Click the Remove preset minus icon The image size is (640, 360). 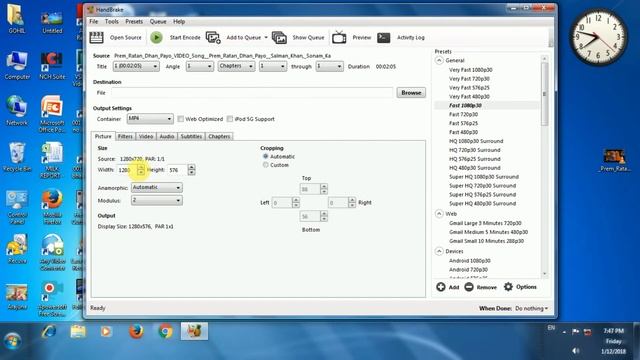469,287
